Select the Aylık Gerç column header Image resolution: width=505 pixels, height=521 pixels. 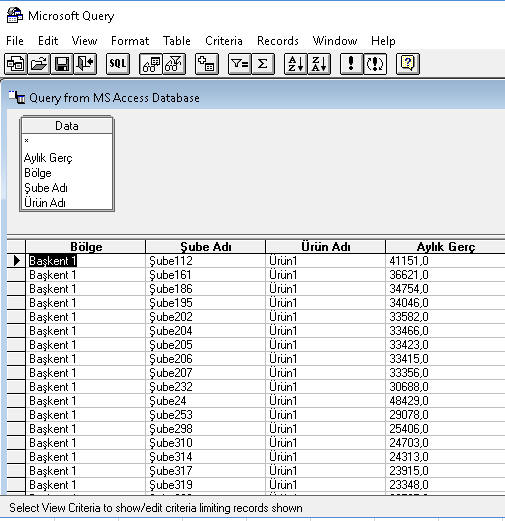(x=445, y=247)
